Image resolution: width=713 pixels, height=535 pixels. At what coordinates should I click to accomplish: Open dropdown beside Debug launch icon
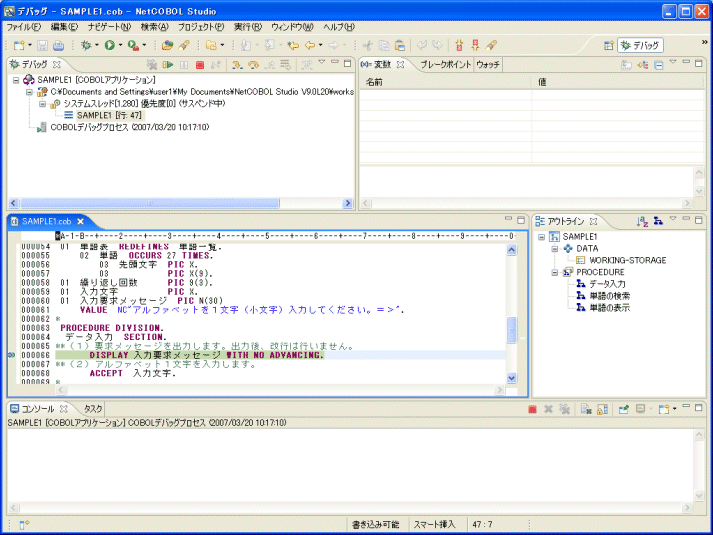[96, 45]
